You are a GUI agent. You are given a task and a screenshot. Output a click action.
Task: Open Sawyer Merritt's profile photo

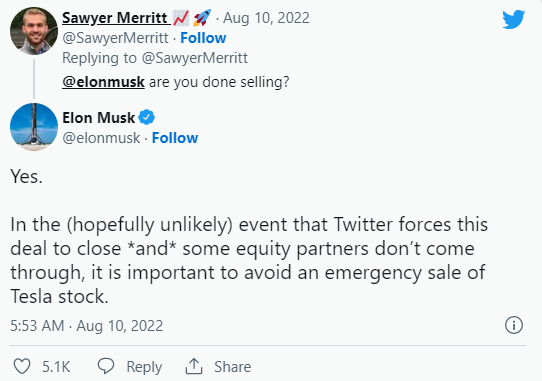click(x=34, y=31)
